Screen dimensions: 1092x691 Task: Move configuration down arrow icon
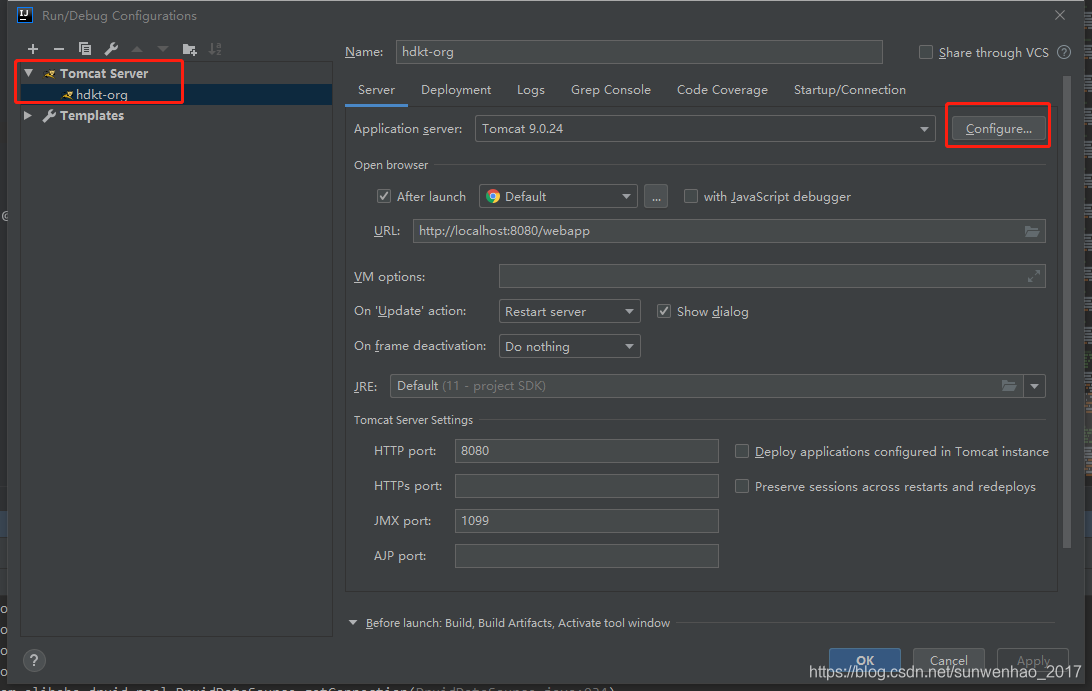[x=163, y=49]
